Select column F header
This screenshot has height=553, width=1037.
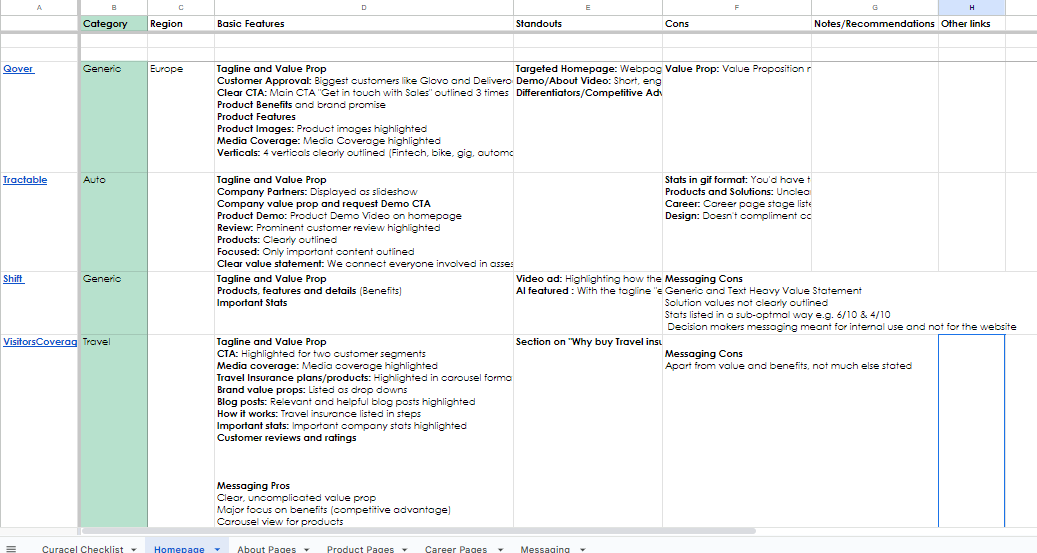click(737, 7)
